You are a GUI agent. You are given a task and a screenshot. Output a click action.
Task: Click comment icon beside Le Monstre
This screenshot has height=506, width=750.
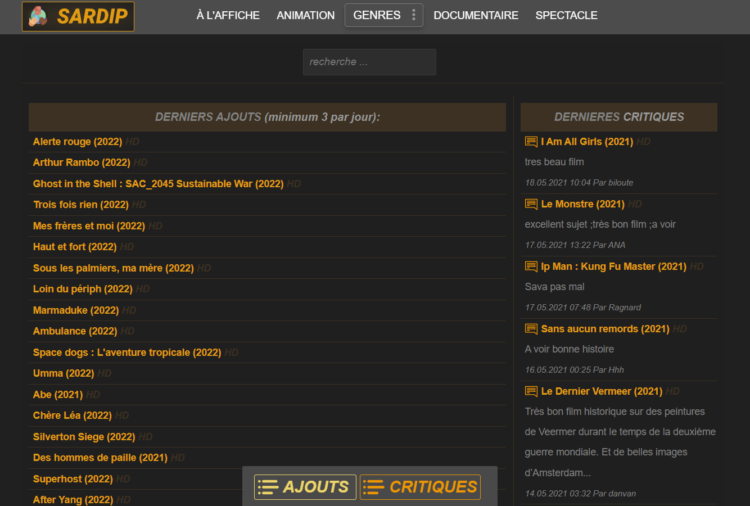pyautogui.click(x=531, y=204)
